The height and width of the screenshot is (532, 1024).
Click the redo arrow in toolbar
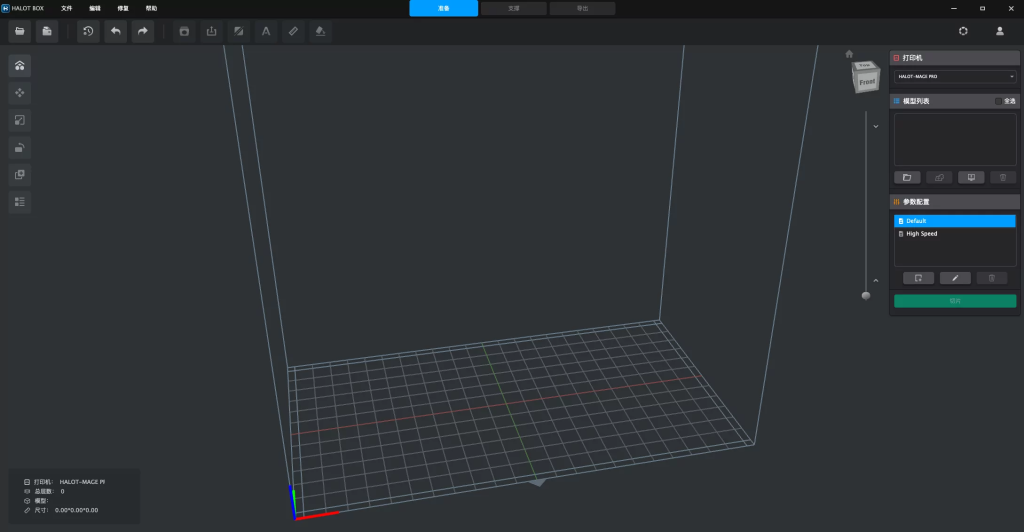click(x=143, y=31)
